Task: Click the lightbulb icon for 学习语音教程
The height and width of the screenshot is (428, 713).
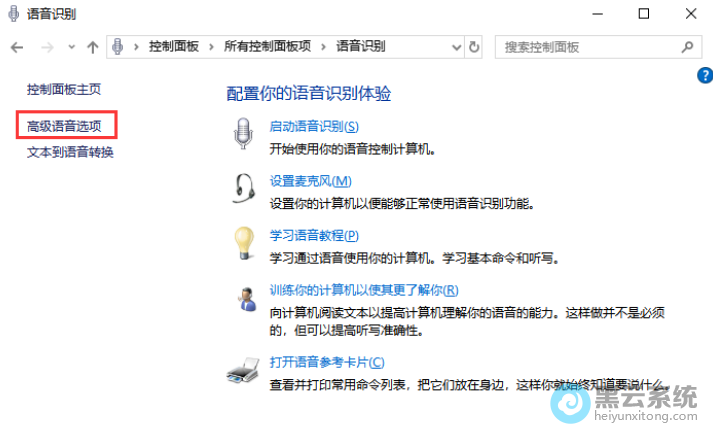Action: (243, 243)
